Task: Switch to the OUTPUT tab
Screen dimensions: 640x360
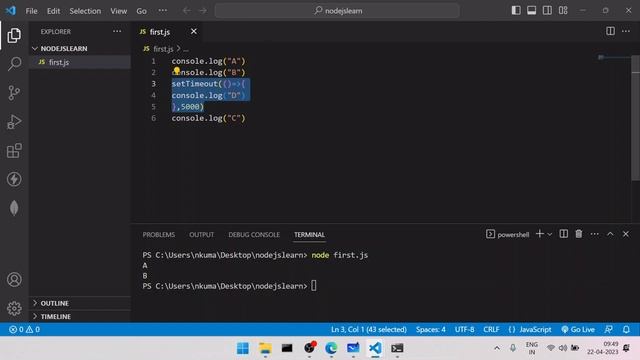Action: point(201,235)
